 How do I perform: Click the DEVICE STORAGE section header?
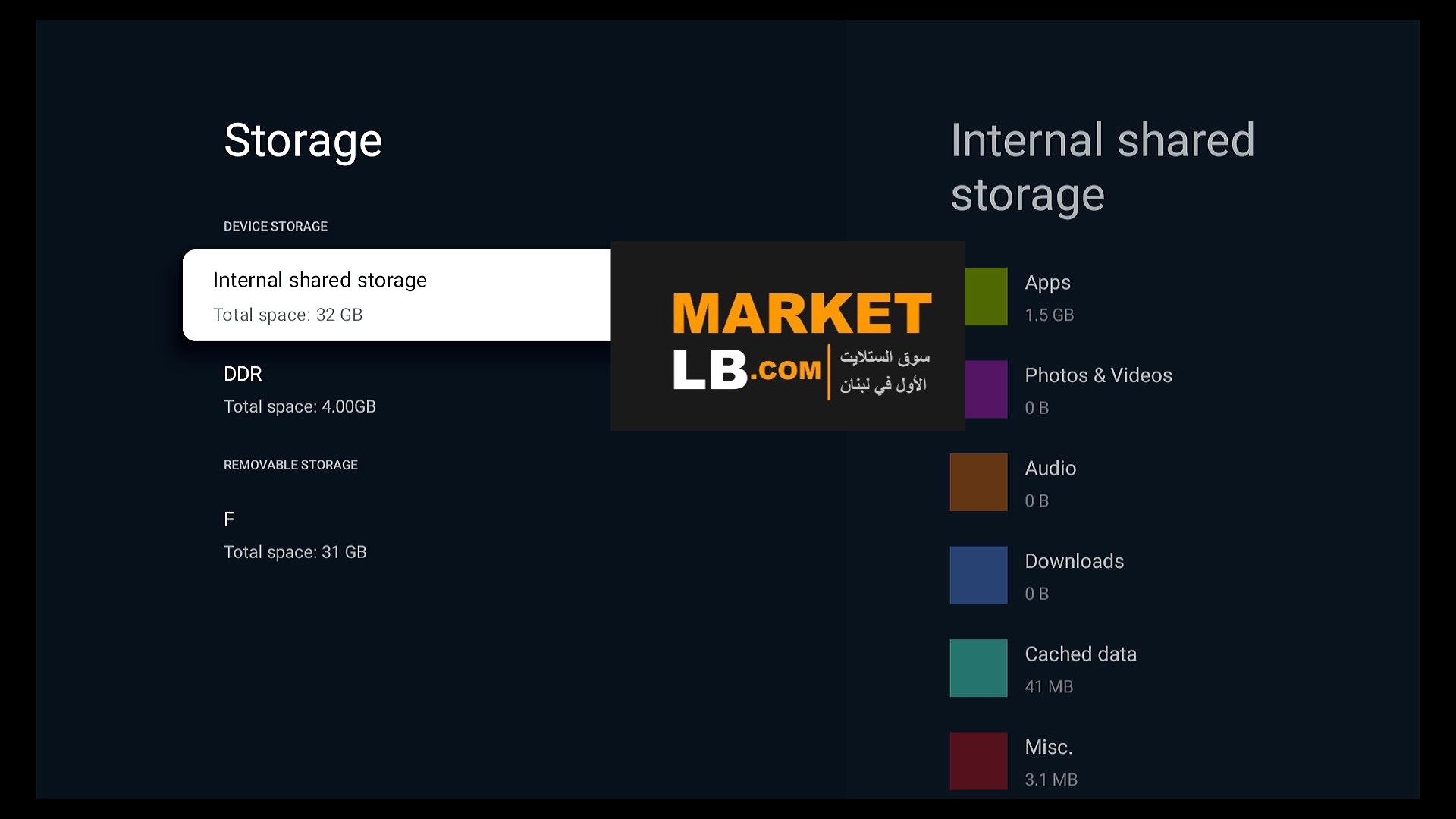pos(275,227)
